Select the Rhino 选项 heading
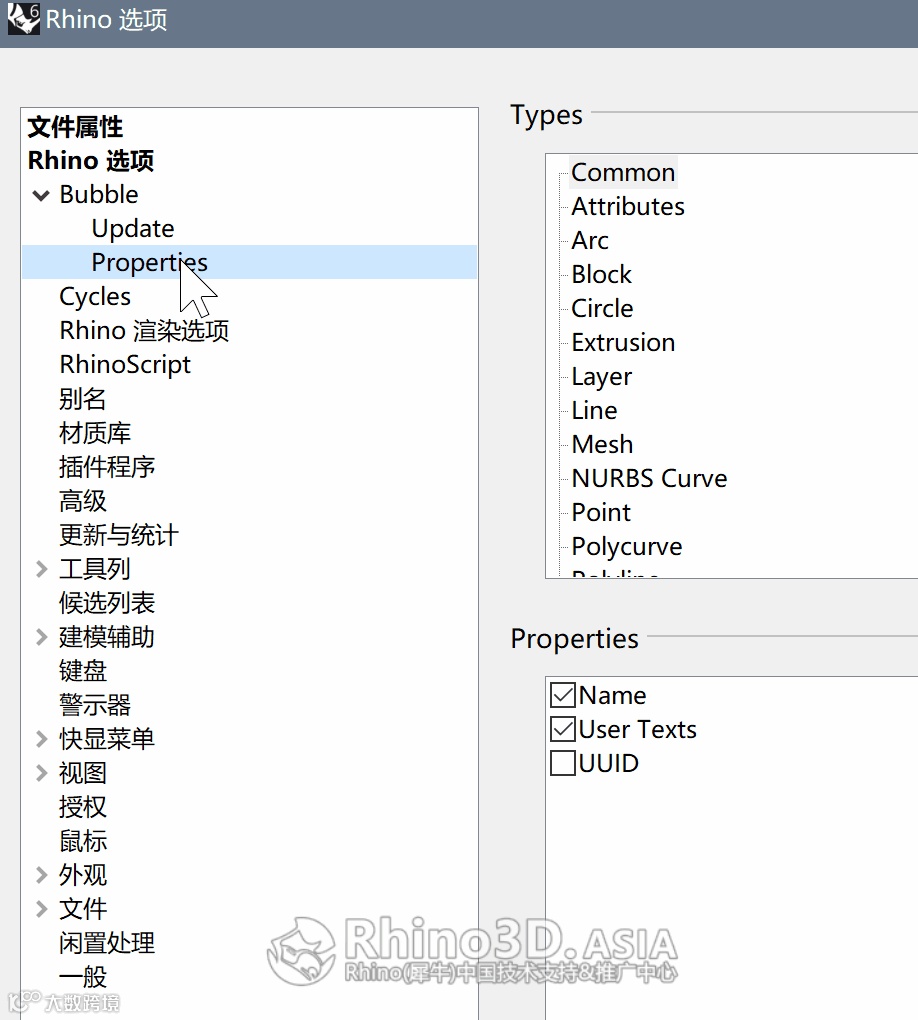Viewport: 918px width, 1020px height. [90, 161]
